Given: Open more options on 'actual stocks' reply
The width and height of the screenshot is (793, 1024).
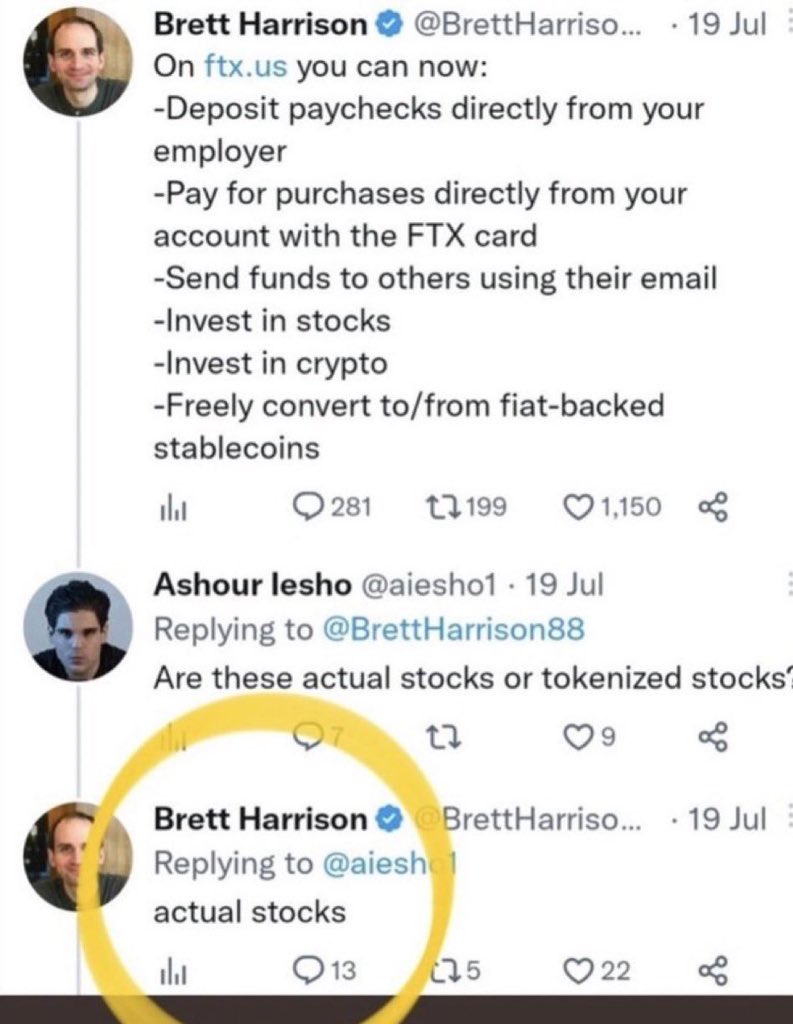Looking at the screenshot, I should pos(784,820).
